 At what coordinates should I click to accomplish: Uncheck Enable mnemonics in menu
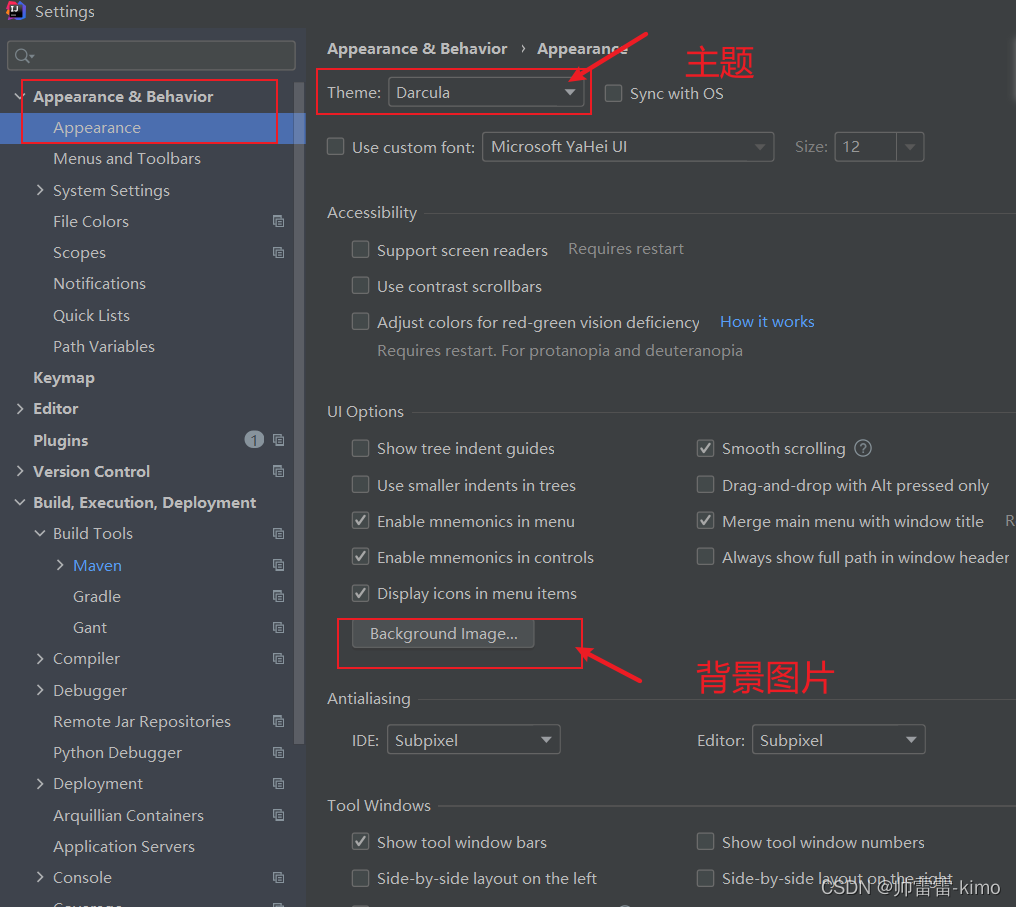360,521
